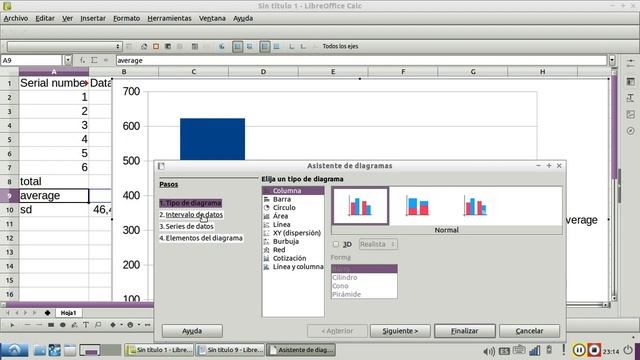Click the network signal tray icon
640x360 pixels.
pyautogui.click(x=534, y=350)
